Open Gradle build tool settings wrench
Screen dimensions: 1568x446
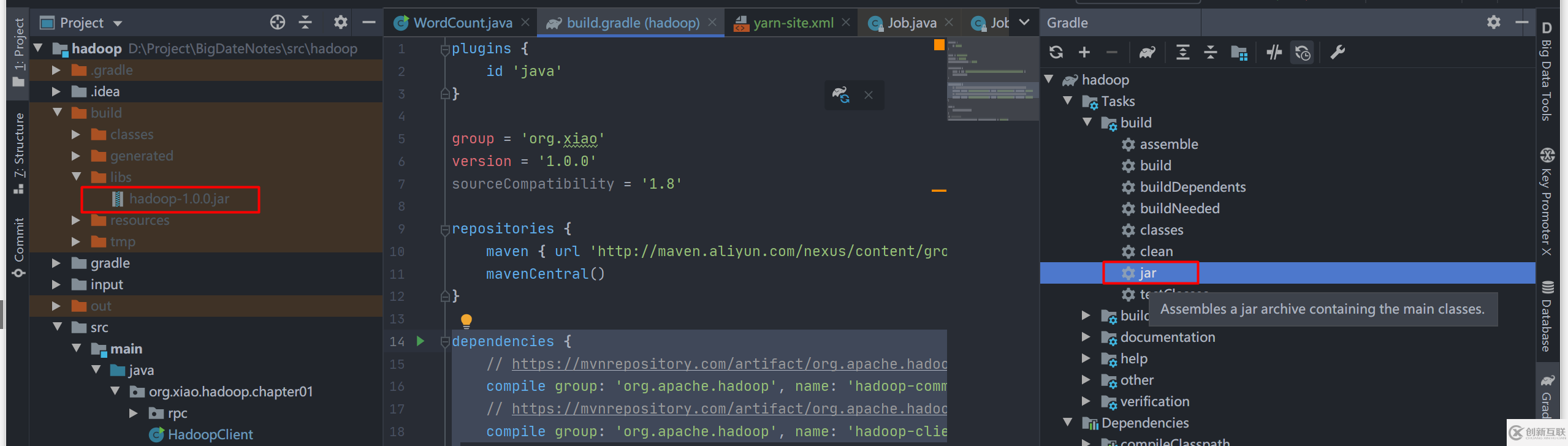1337,53
